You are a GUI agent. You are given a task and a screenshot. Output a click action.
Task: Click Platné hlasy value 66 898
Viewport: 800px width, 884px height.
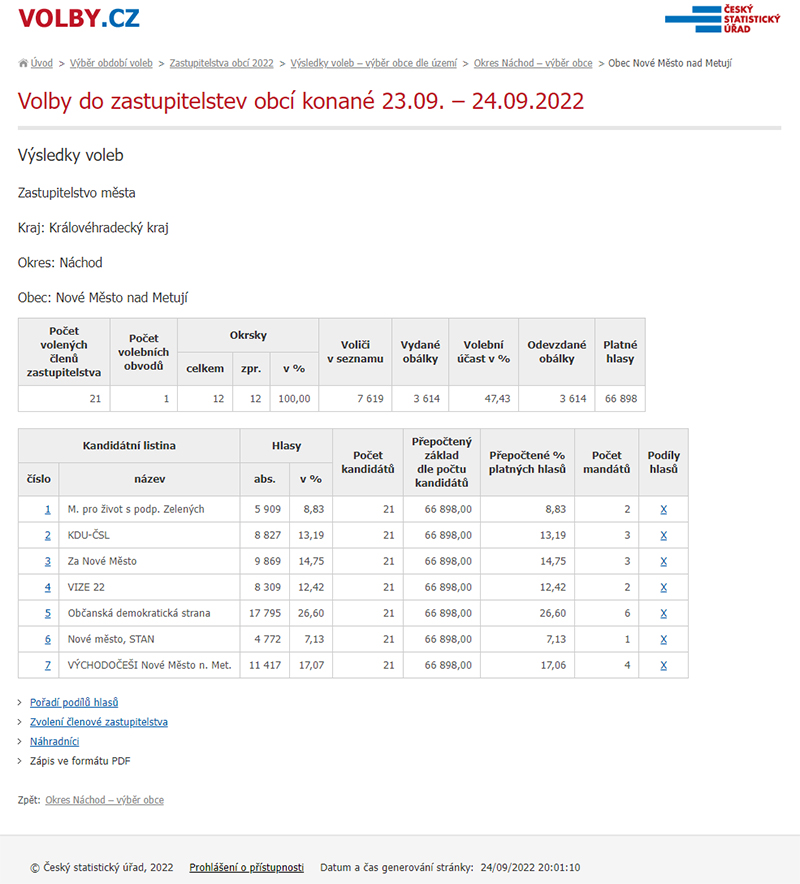(621, 399)
